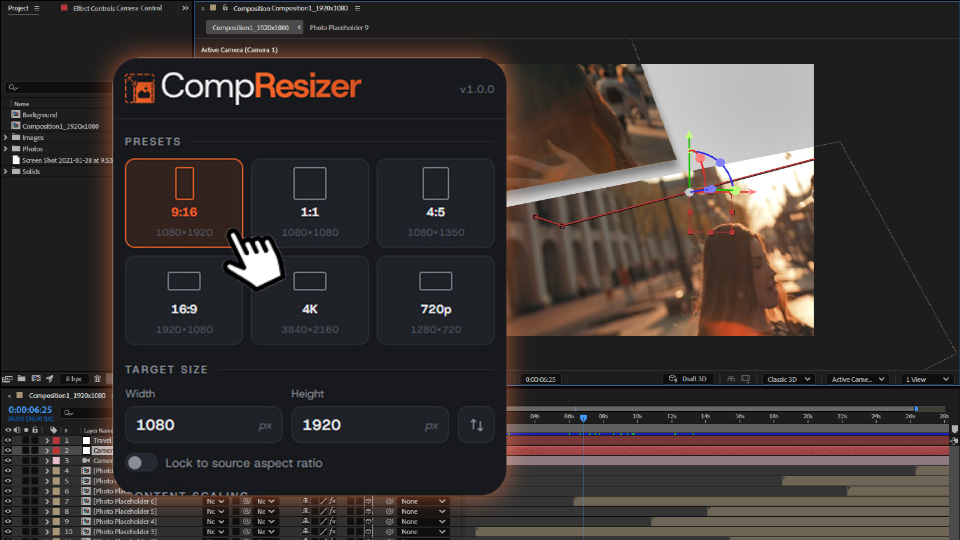Hide layer 8 Photo Placeholder 5
Image resolution: width=960 pixels, height=540 pixels.
pos(8,511)
